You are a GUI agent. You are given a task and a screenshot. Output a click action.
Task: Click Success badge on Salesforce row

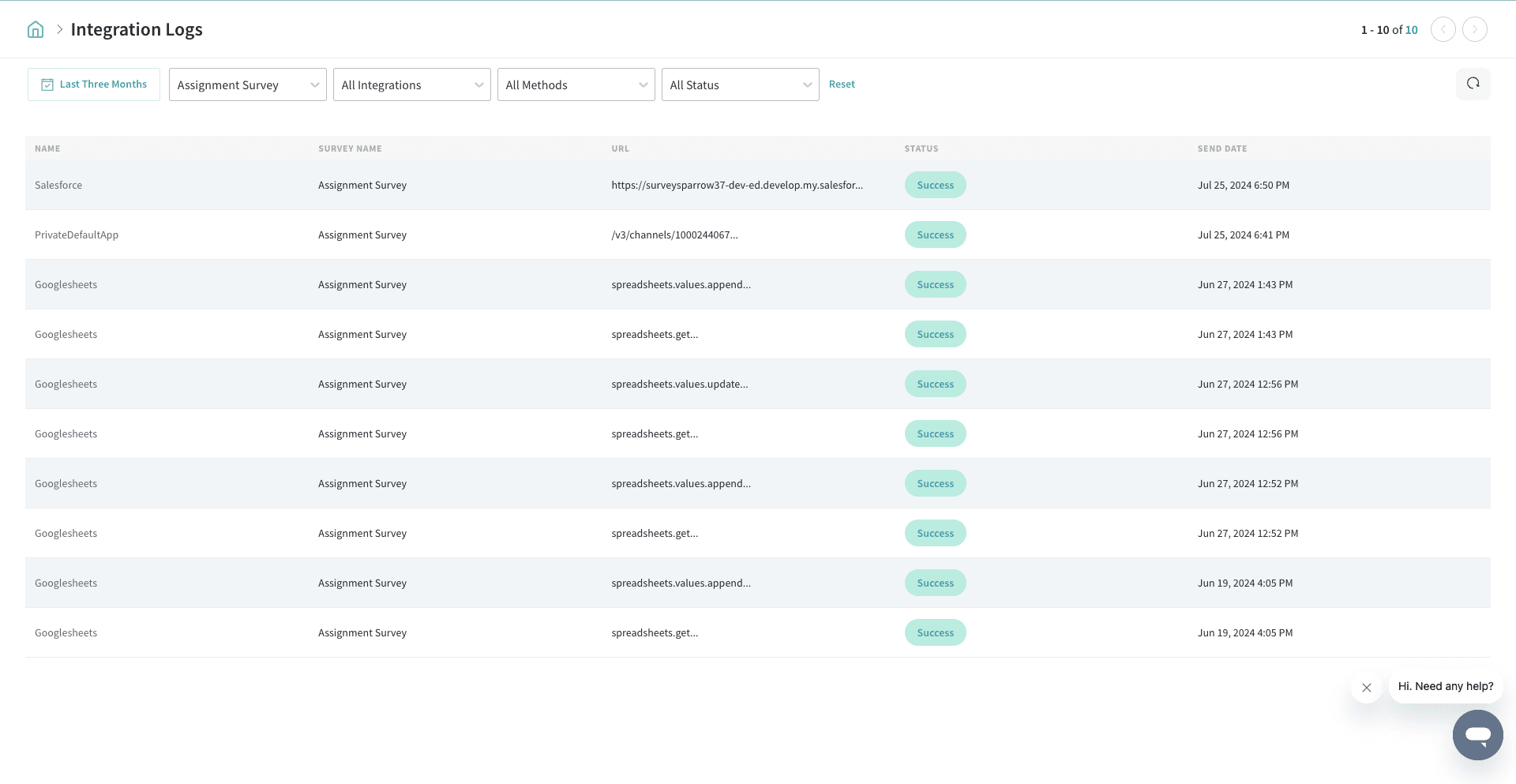click(x=935, y=186)
